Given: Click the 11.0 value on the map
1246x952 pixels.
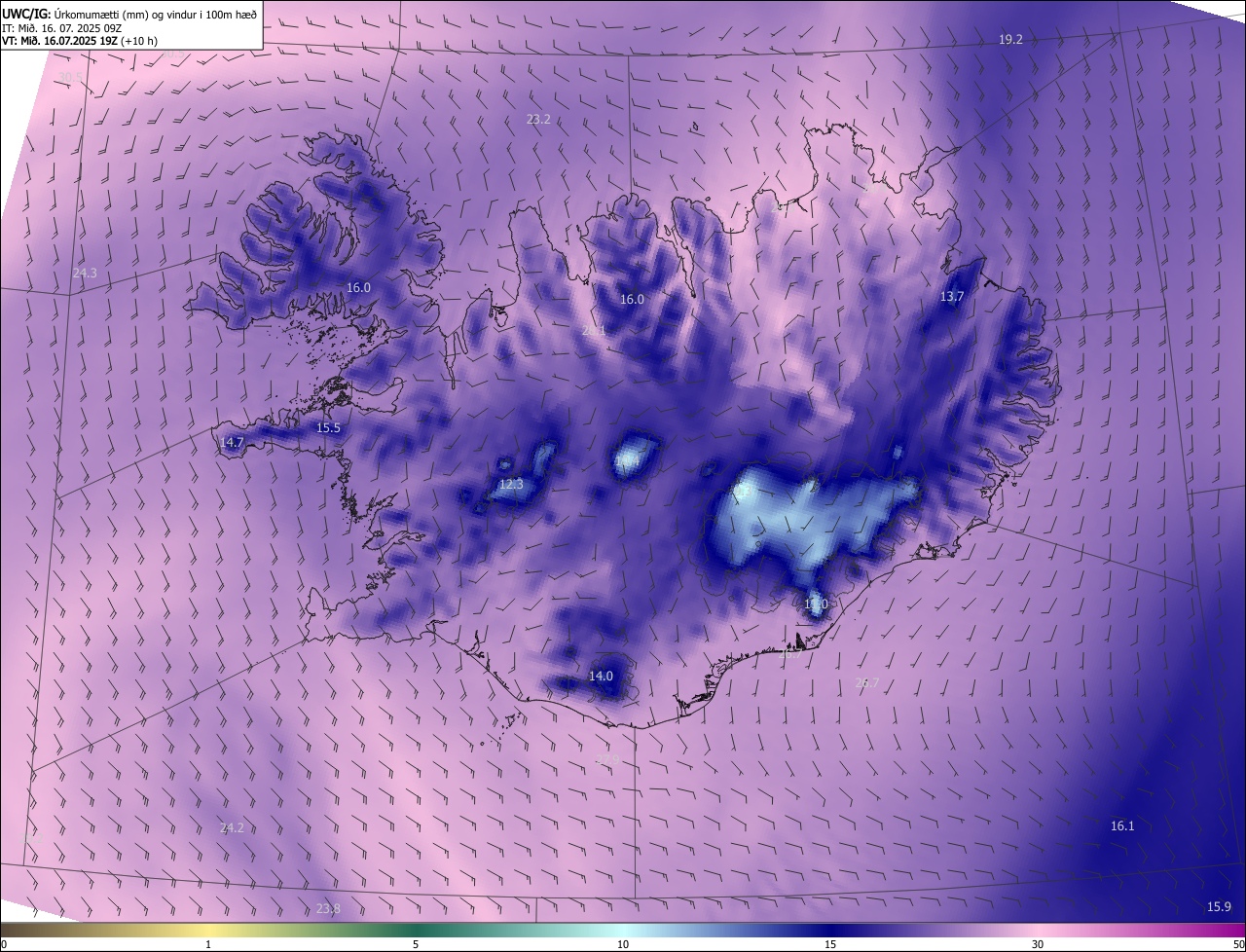Looking at the screenshot, I should [816, 604].
